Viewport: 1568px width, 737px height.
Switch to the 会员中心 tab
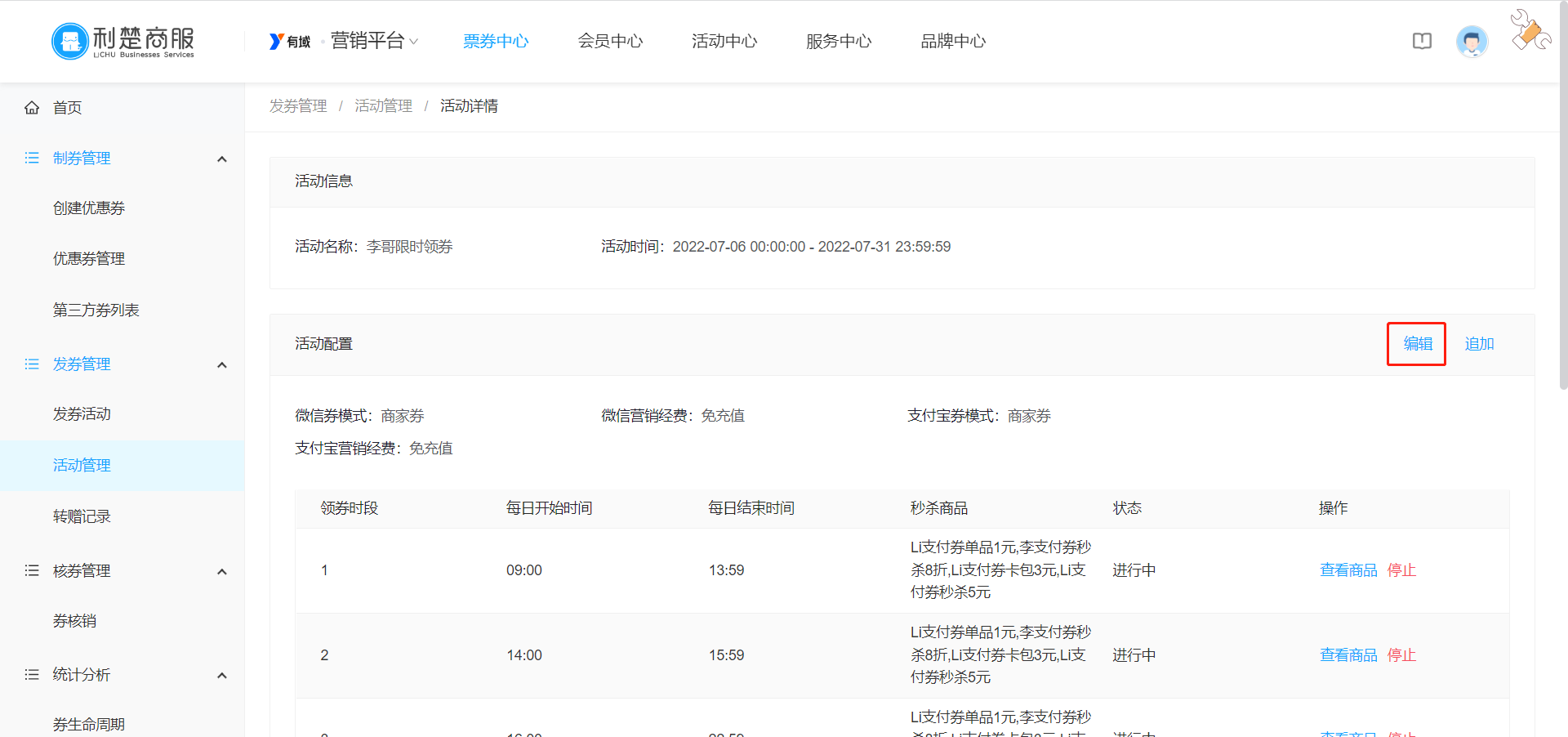tap(610, 41)
